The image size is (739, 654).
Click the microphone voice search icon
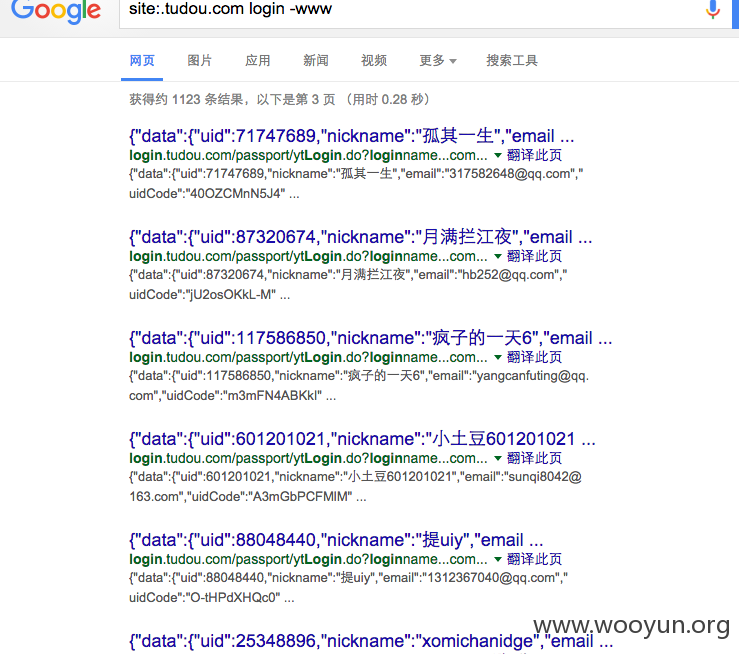(713, 9)
